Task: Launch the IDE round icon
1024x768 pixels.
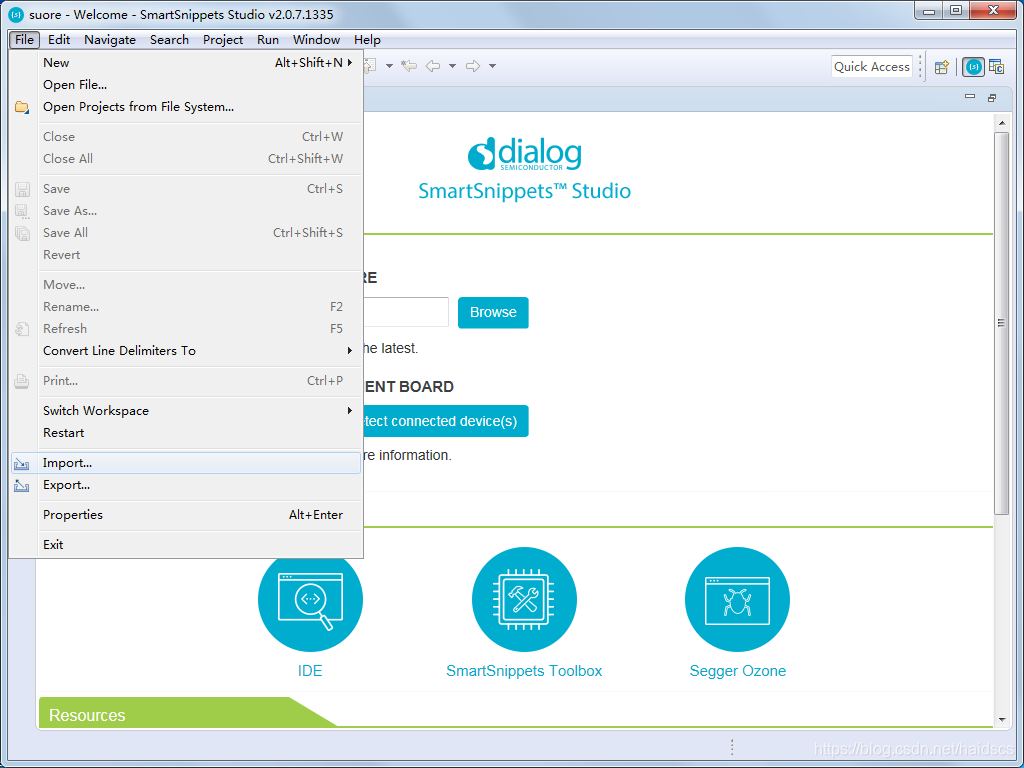Action: click(x=310, y=600)
